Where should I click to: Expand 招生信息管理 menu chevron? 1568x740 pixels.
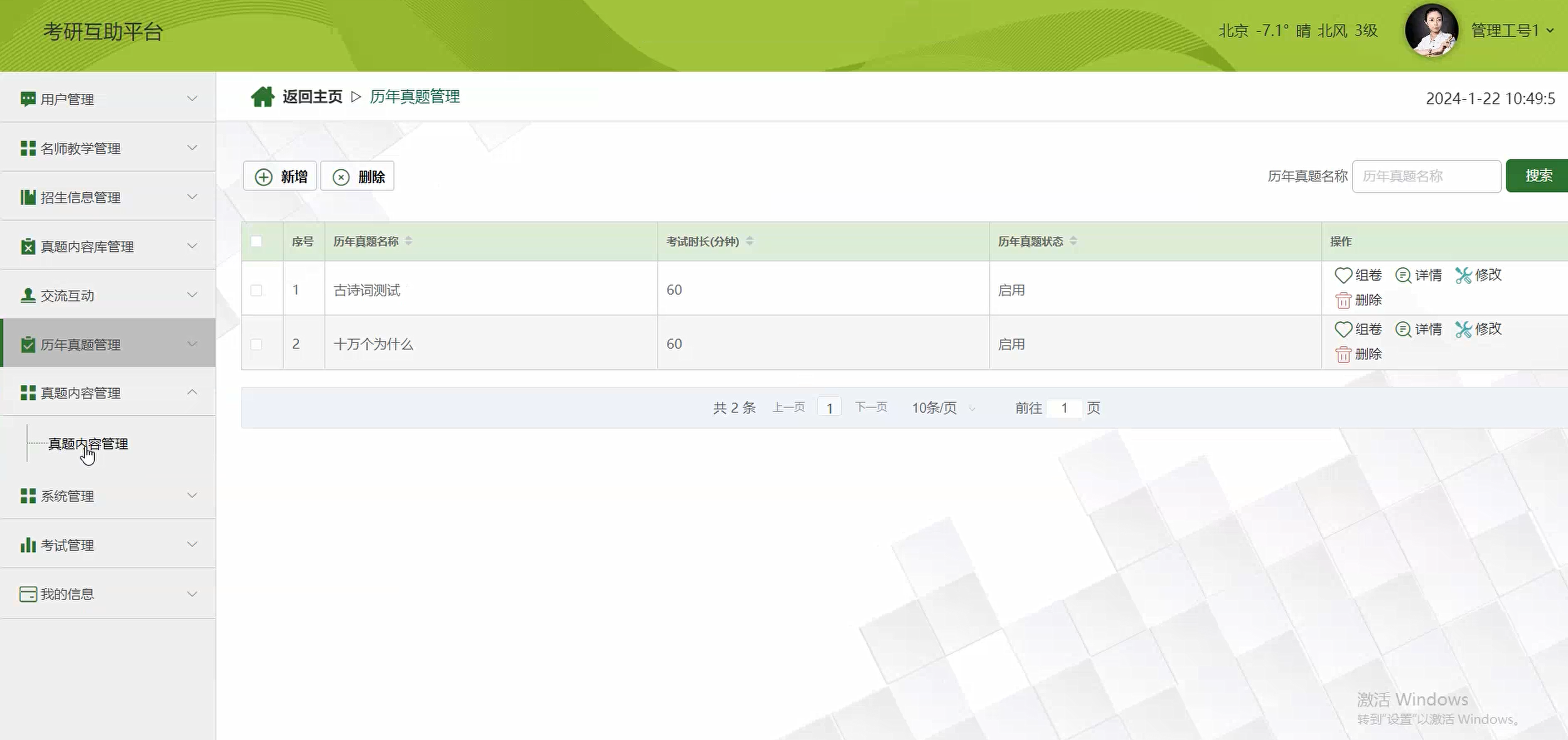192,197
